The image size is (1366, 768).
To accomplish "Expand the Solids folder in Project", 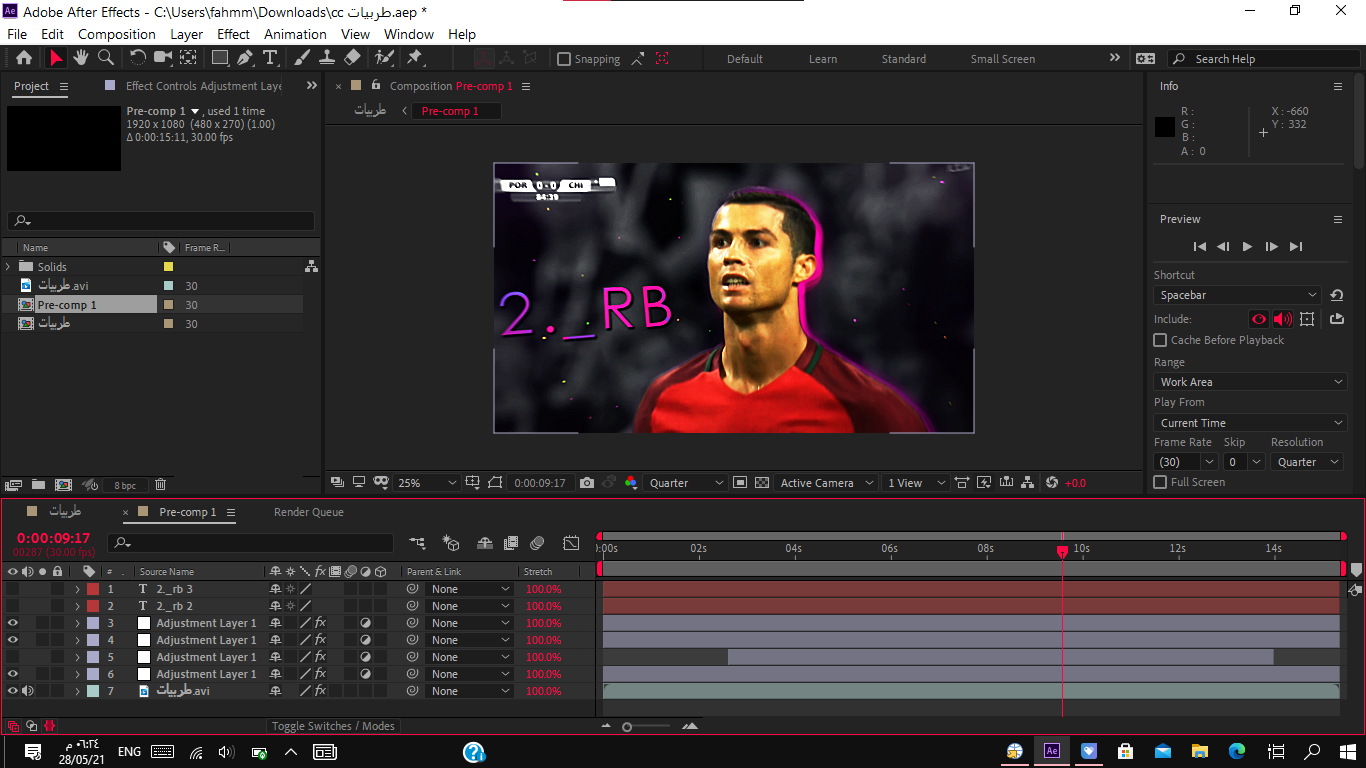I will 8,267.
